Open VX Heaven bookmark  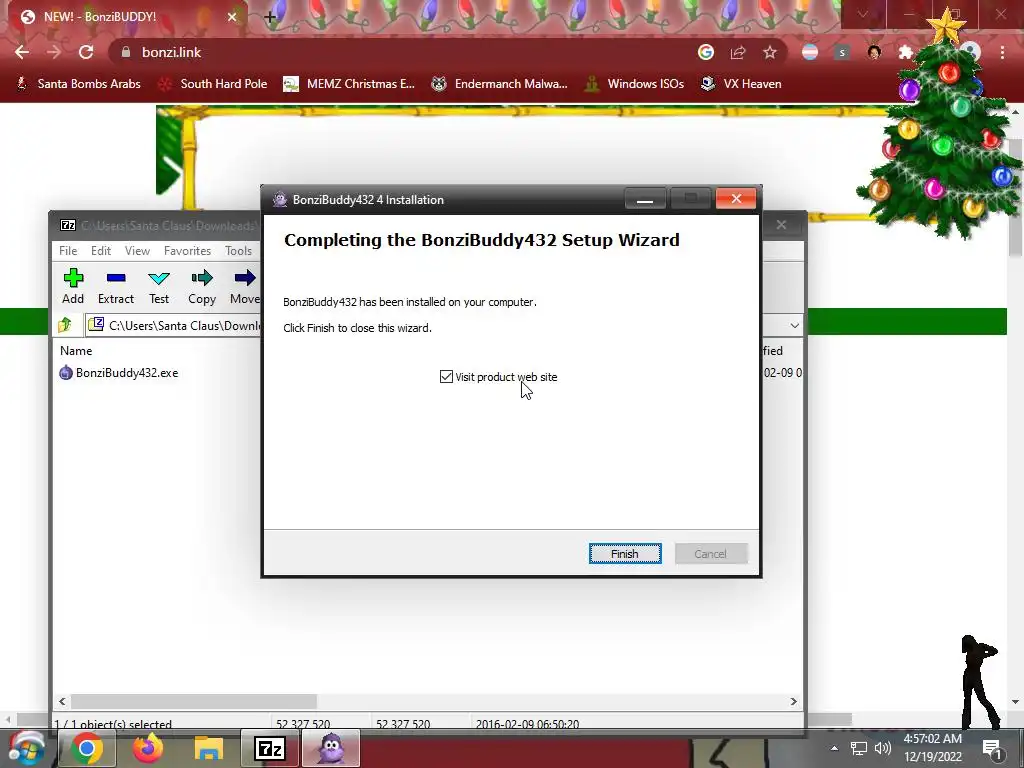click(741, 84)
